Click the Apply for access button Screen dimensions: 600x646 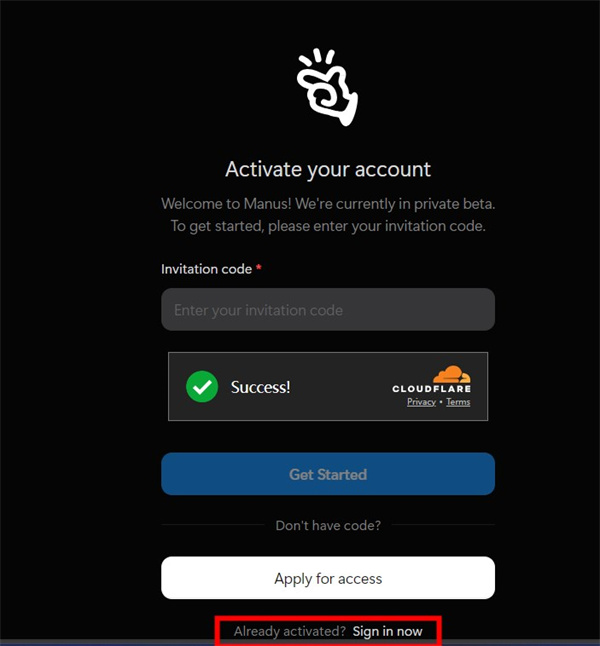[328, 578]
